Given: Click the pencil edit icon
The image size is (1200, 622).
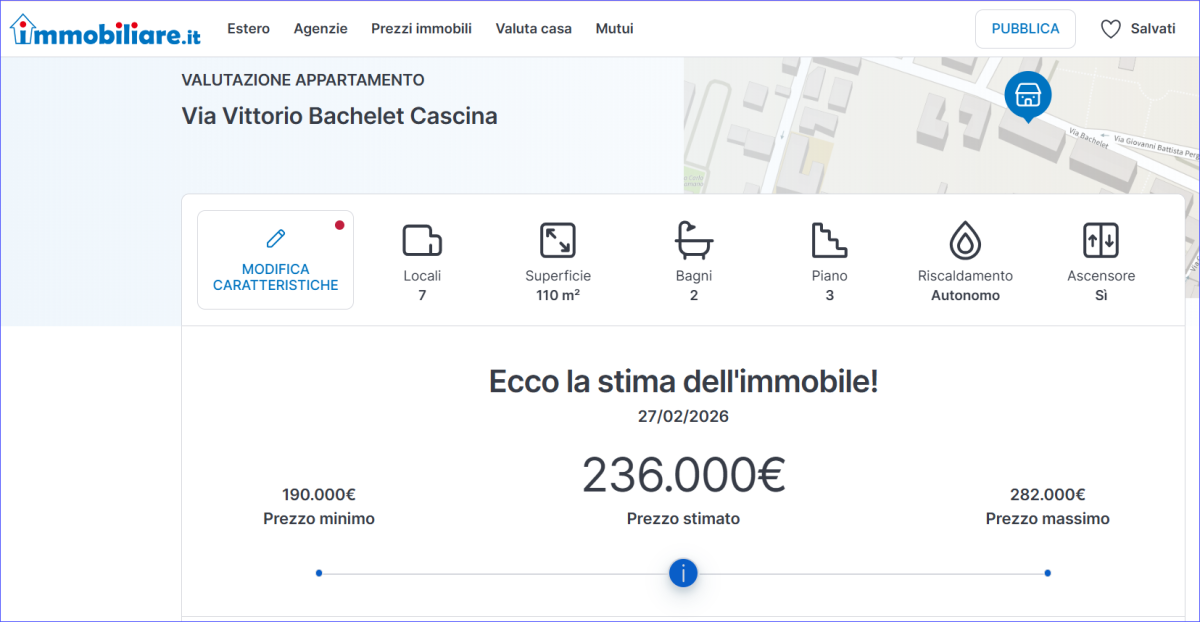Looking at the screenshot, I should click(275, 238).
